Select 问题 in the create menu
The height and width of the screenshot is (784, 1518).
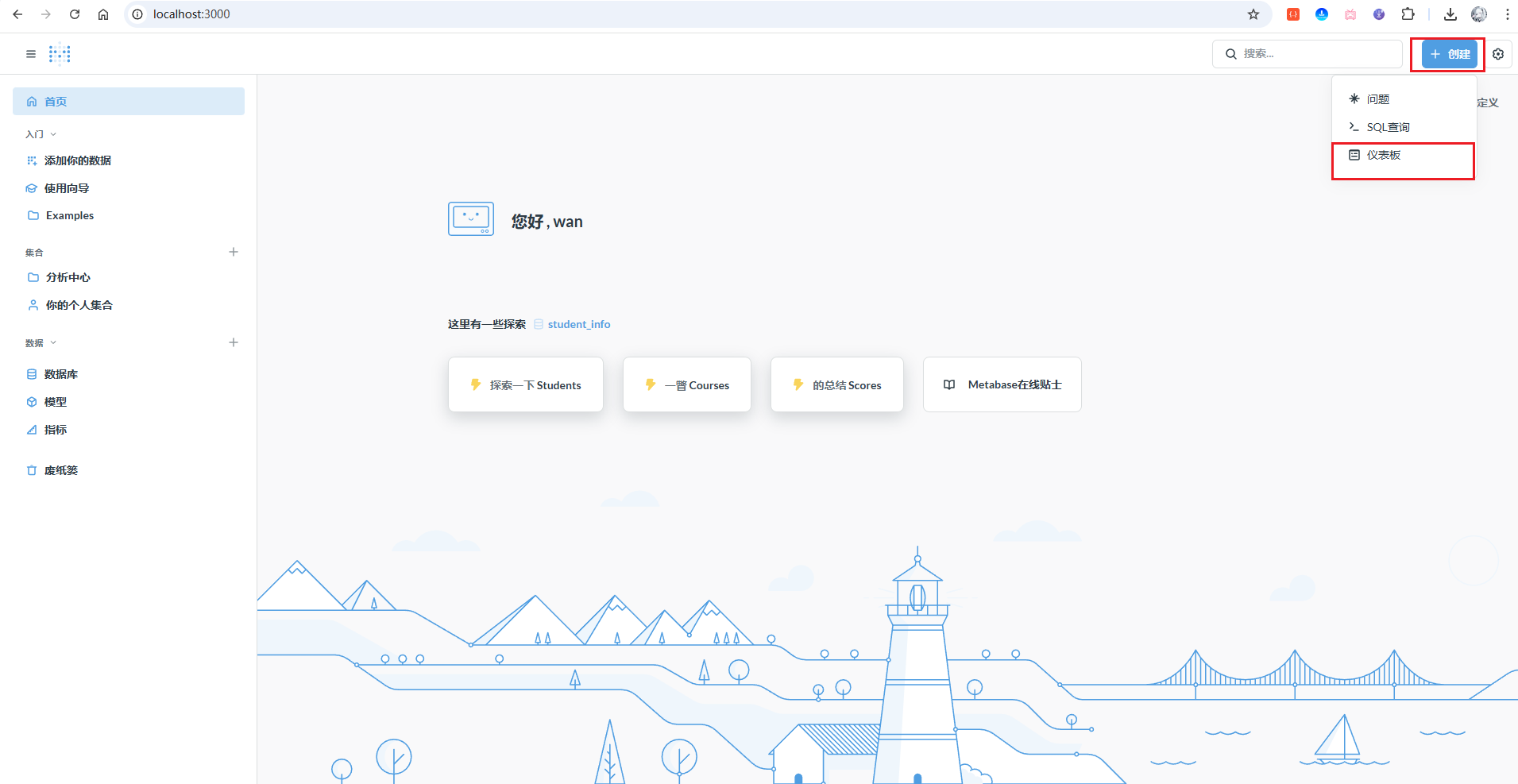pyautogui.click(x=1377, y=99)
